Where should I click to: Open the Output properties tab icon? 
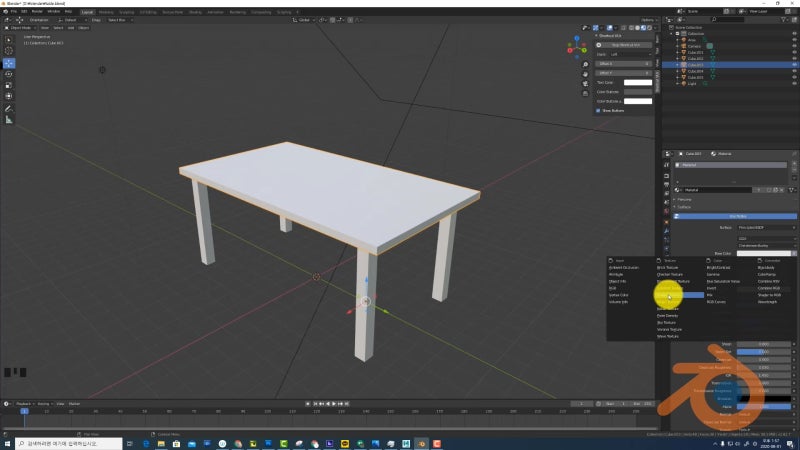(x=666, y=184)
